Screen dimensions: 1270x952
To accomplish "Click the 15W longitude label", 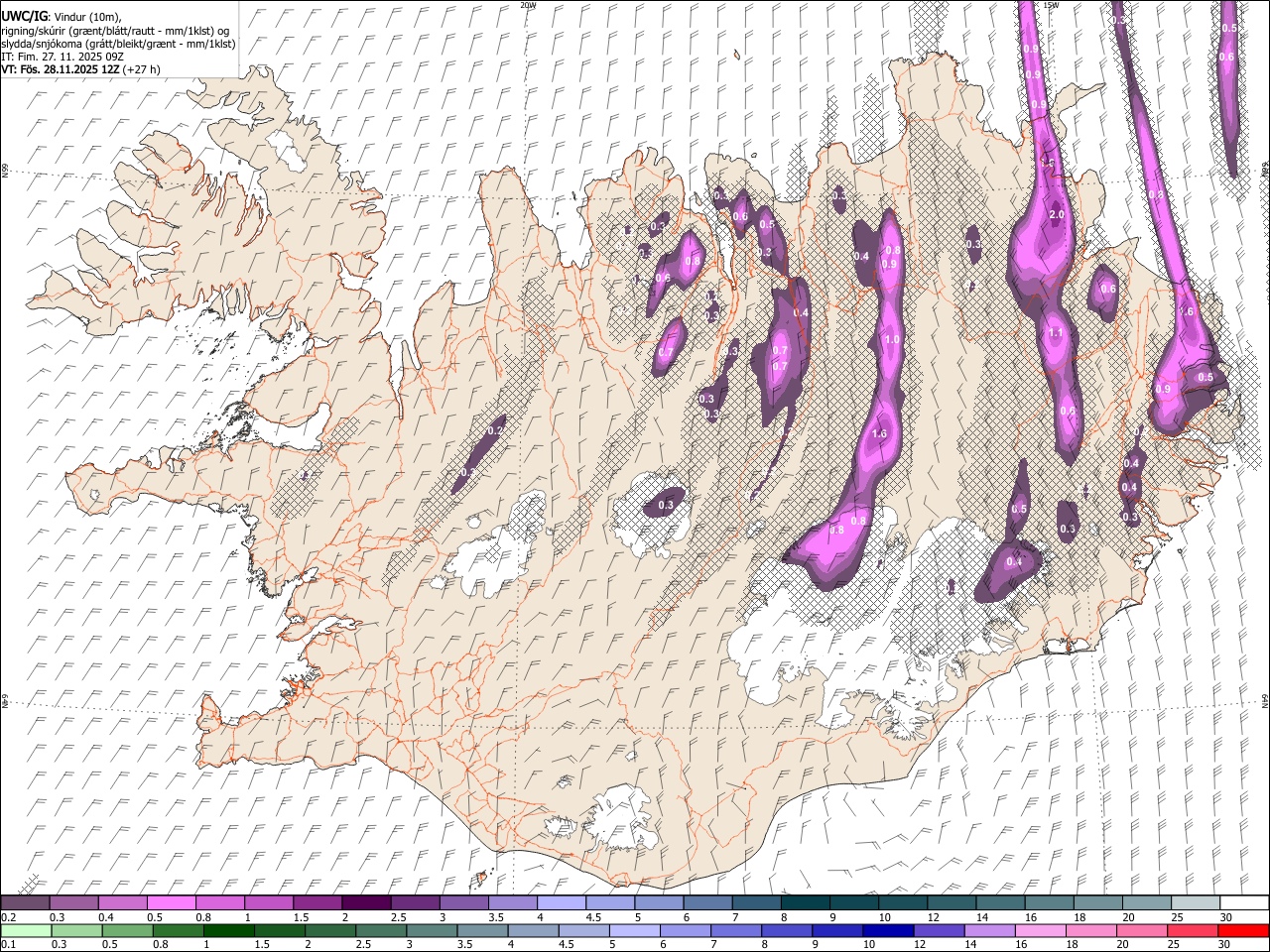I will pyautogui.click(x=1051, y=5).
